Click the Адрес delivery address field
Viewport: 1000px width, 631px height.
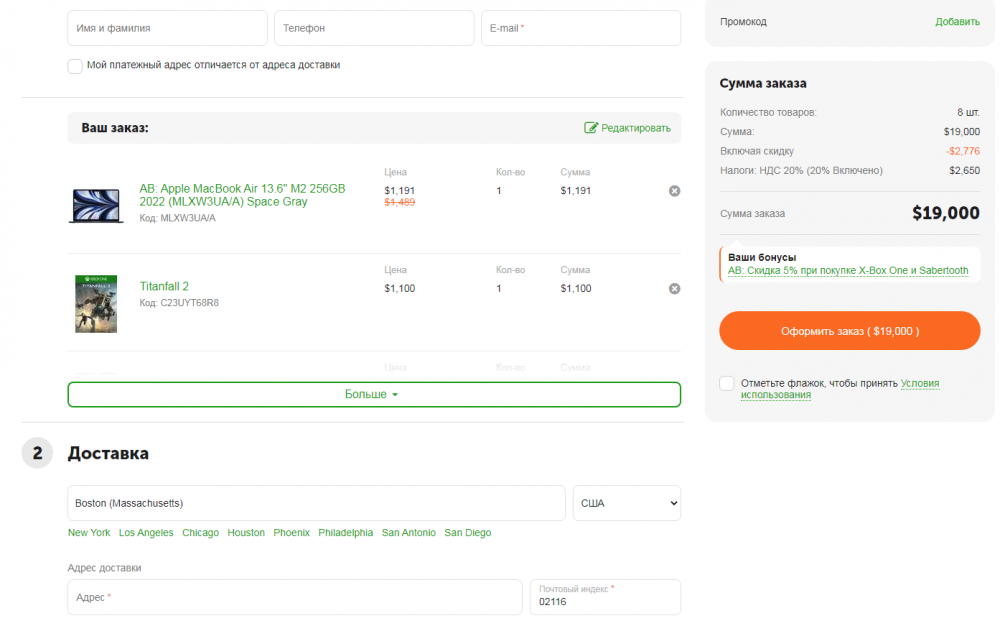(294, 597)
